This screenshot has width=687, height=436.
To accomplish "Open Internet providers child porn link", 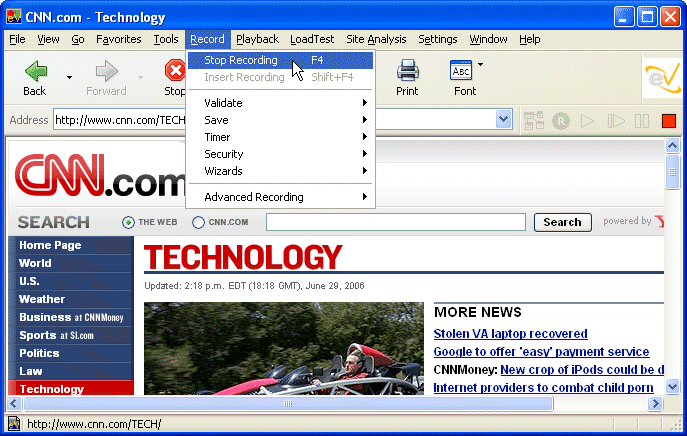I will click(x=543, y=388).
